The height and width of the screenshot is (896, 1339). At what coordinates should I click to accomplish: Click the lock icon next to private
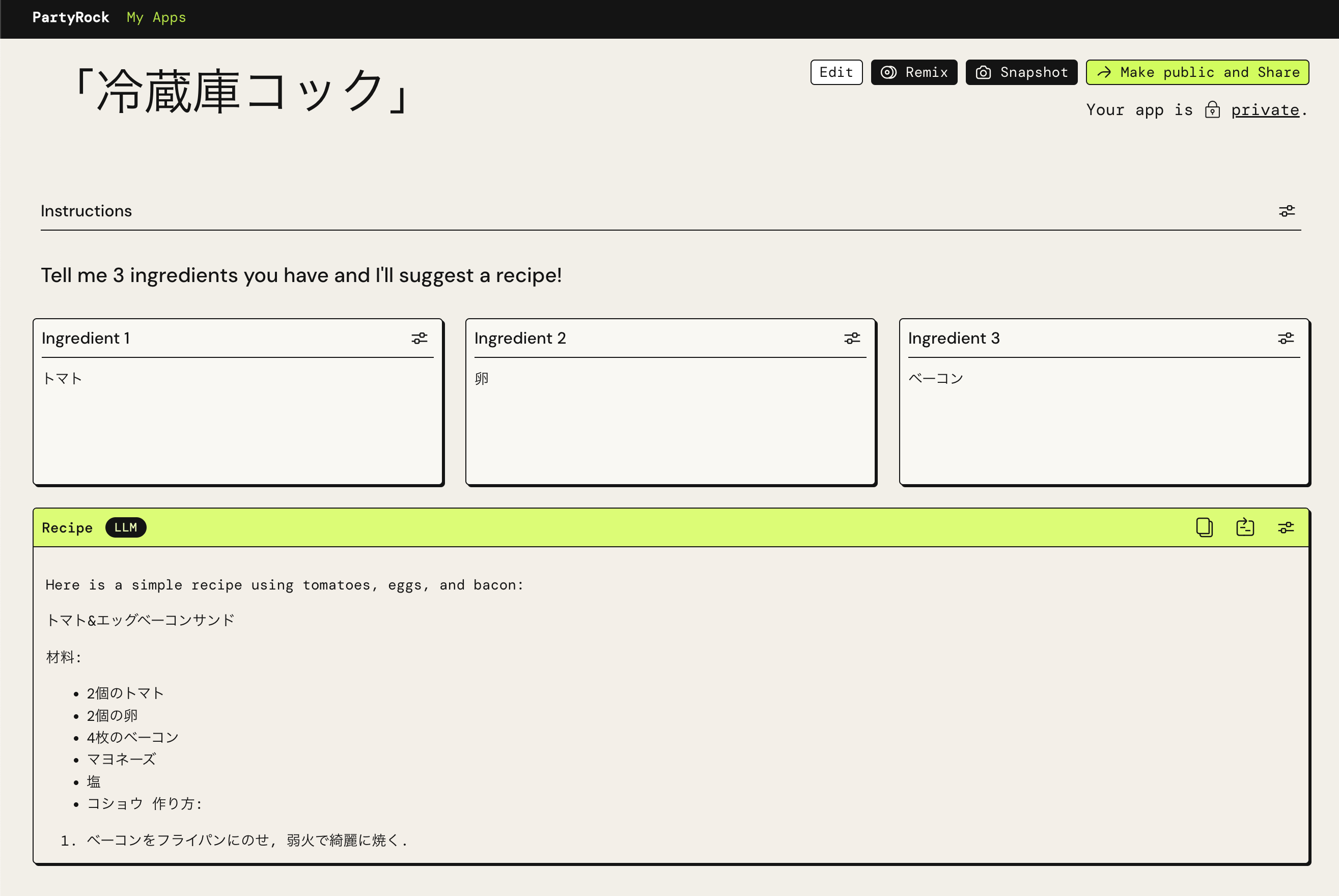point(1212,110)
